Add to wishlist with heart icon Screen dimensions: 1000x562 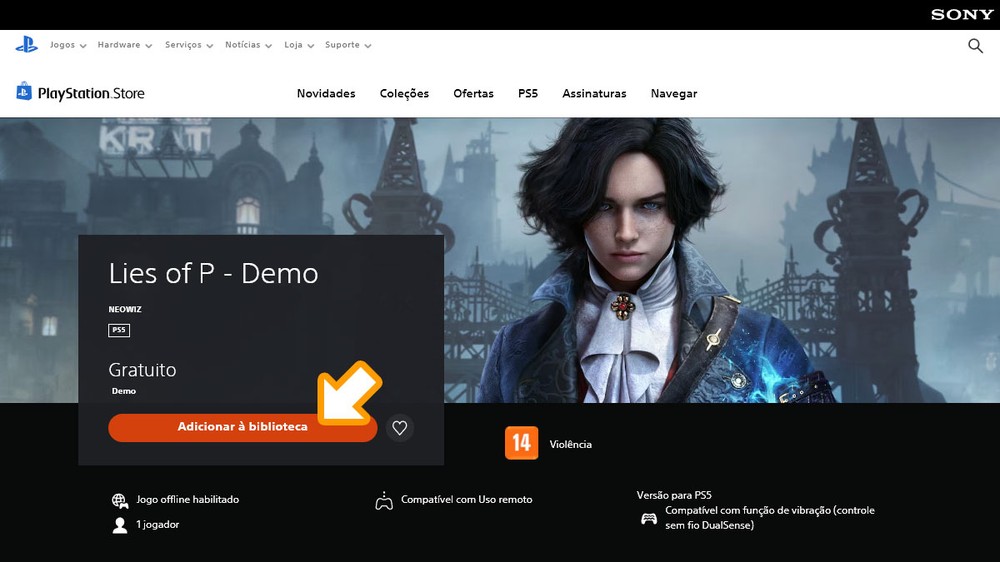click(x=400, y=427)
